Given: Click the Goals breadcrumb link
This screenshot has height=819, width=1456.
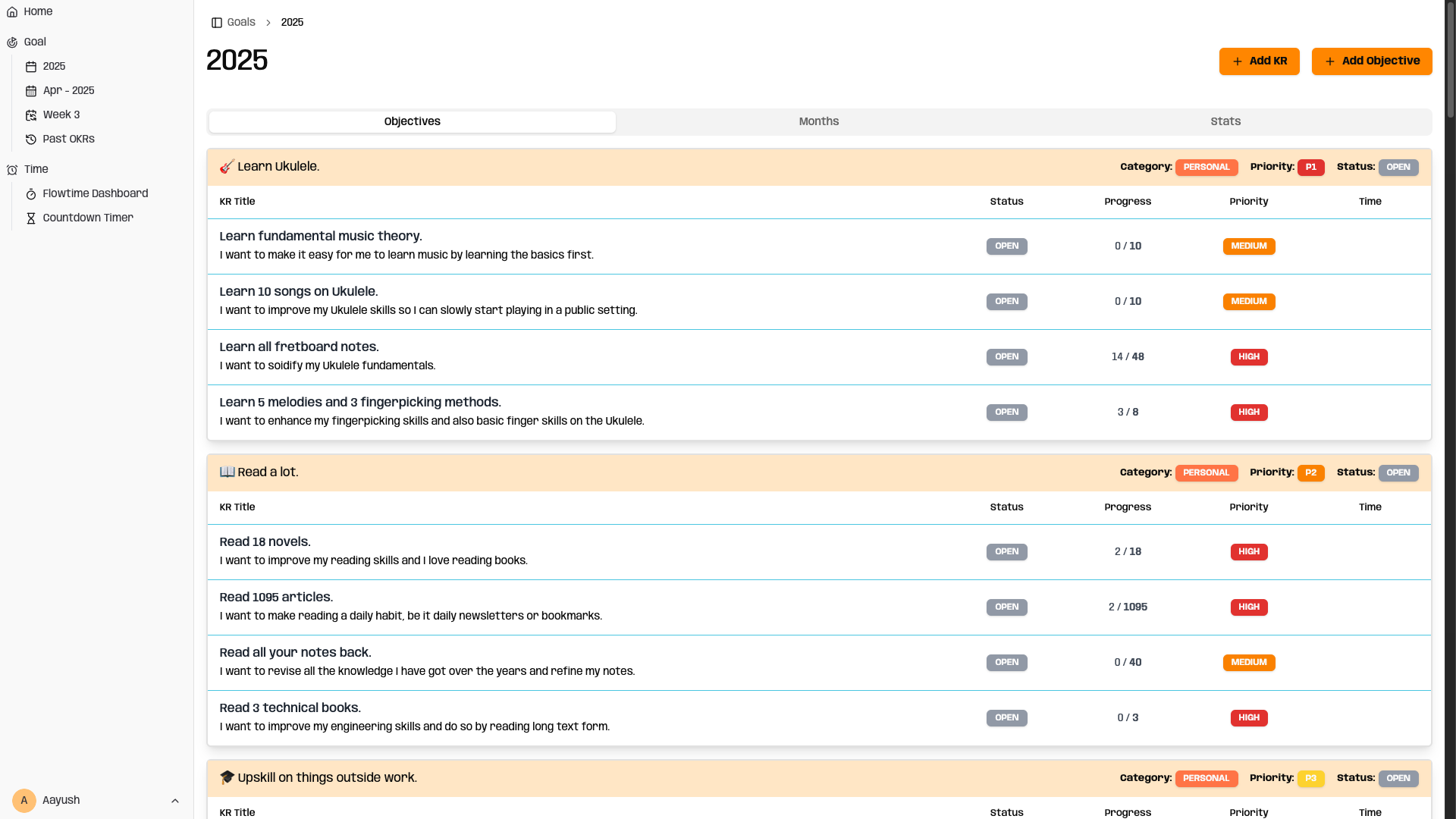Looking at the screenshot, I should (x=241, y=23).
